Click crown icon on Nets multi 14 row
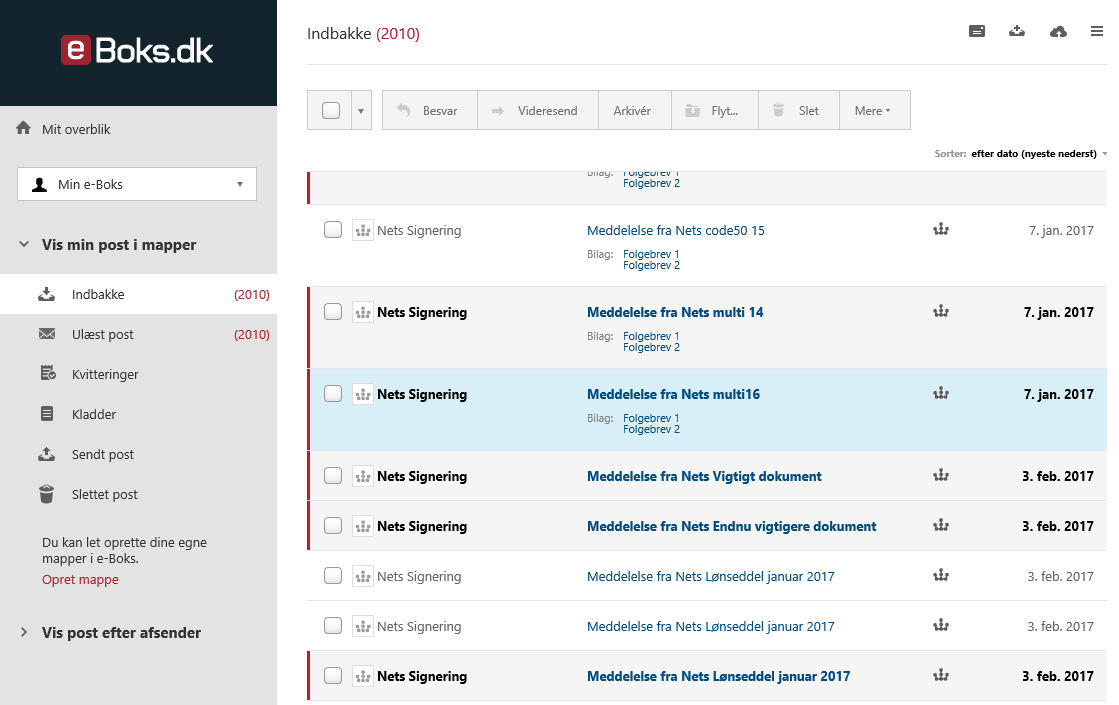 [x=941, y=311]
